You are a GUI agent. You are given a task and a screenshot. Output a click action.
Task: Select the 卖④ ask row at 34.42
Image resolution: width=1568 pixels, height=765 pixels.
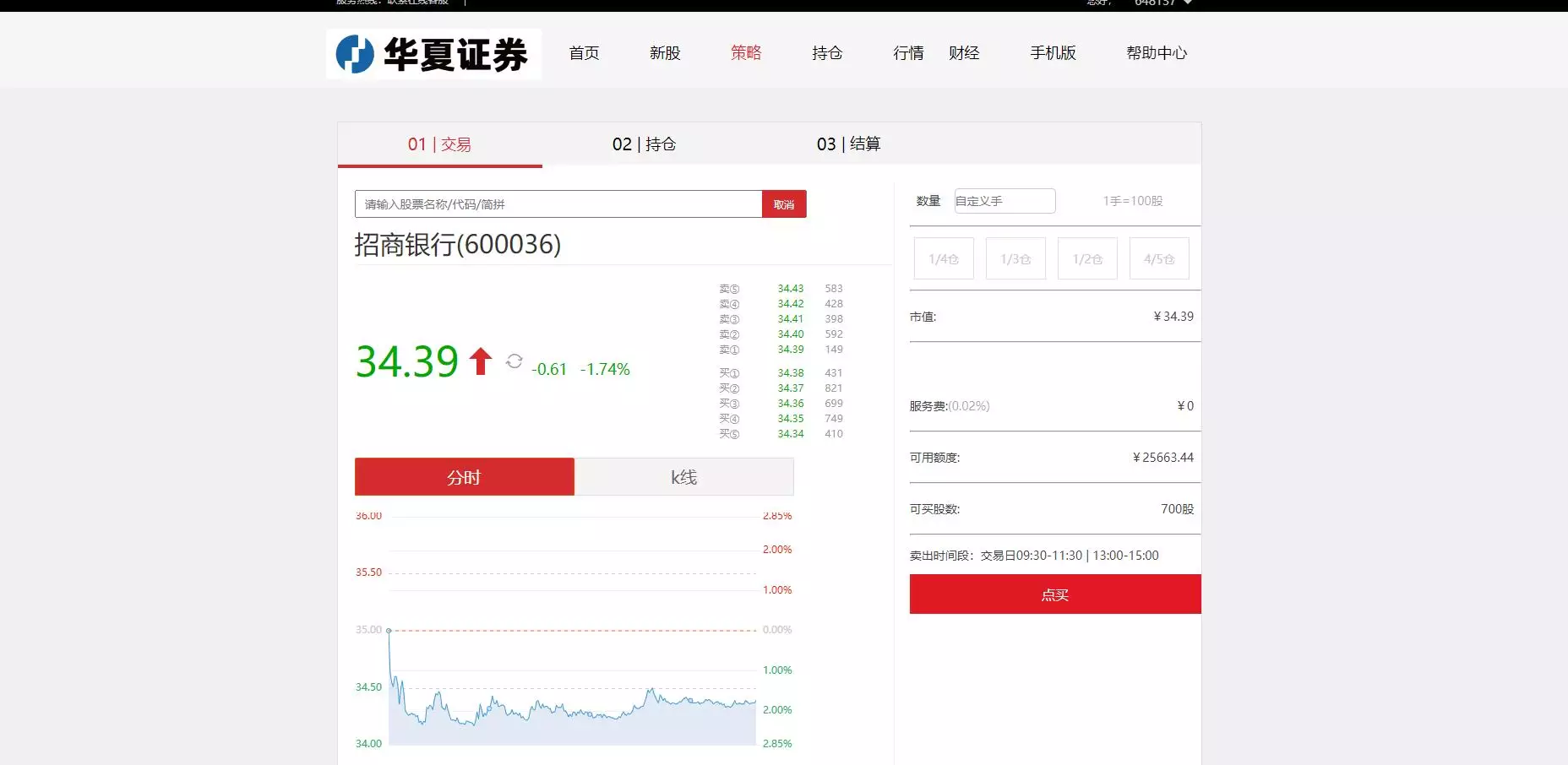tap(781, 304)
